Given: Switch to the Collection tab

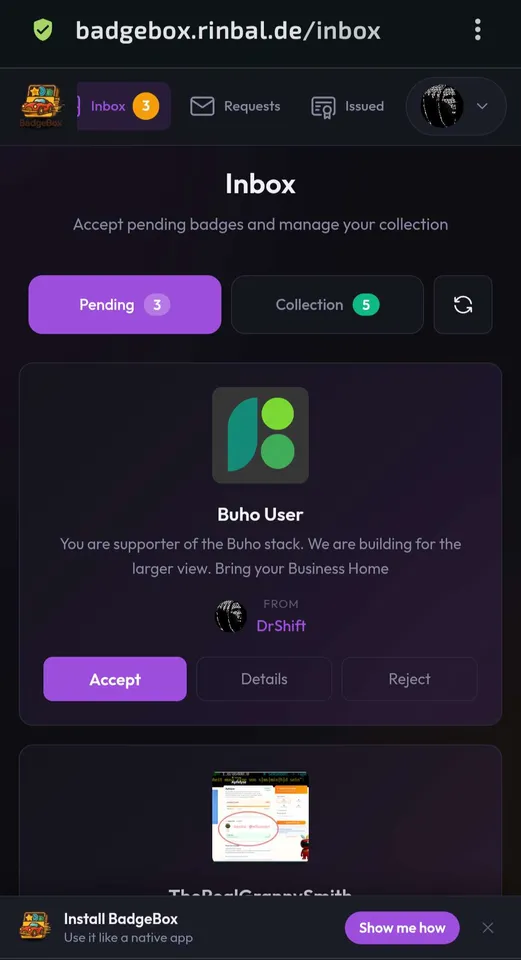Looking at the screenshot, I should coord(328,304).
